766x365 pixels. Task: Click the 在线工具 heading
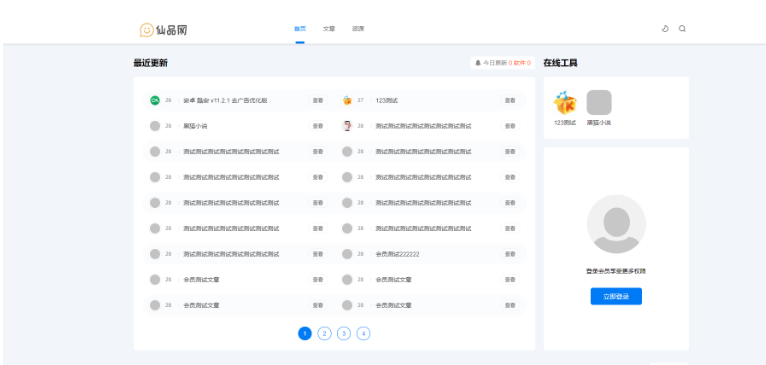coord(560,63)
